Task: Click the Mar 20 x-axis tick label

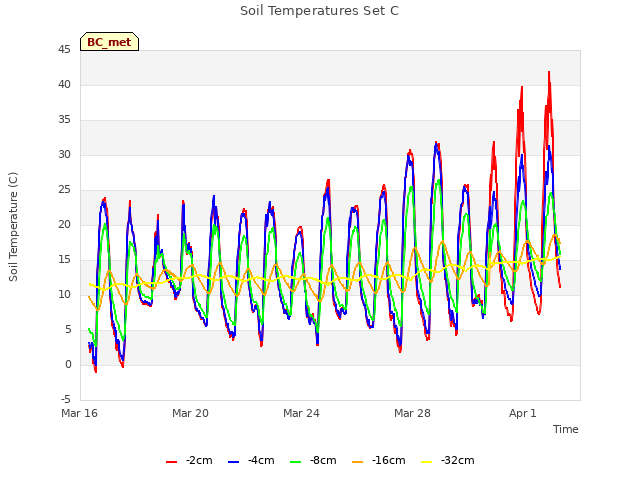Action: pos(190,413)
